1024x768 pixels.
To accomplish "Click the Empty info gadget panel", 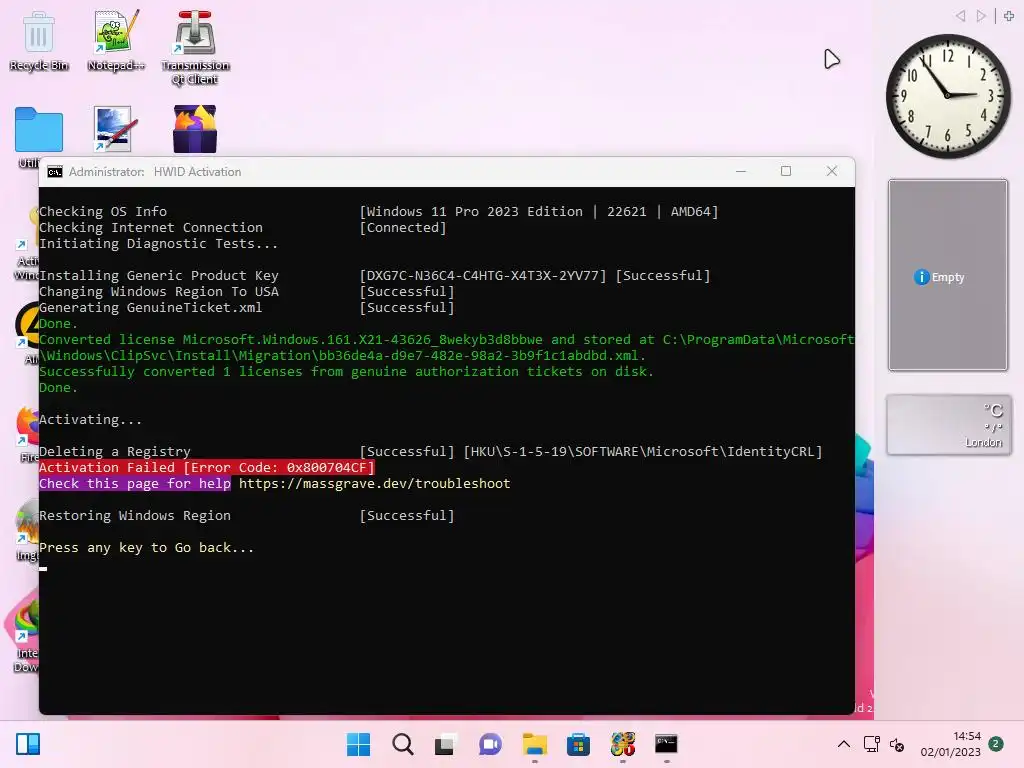I will click(948, 275).
